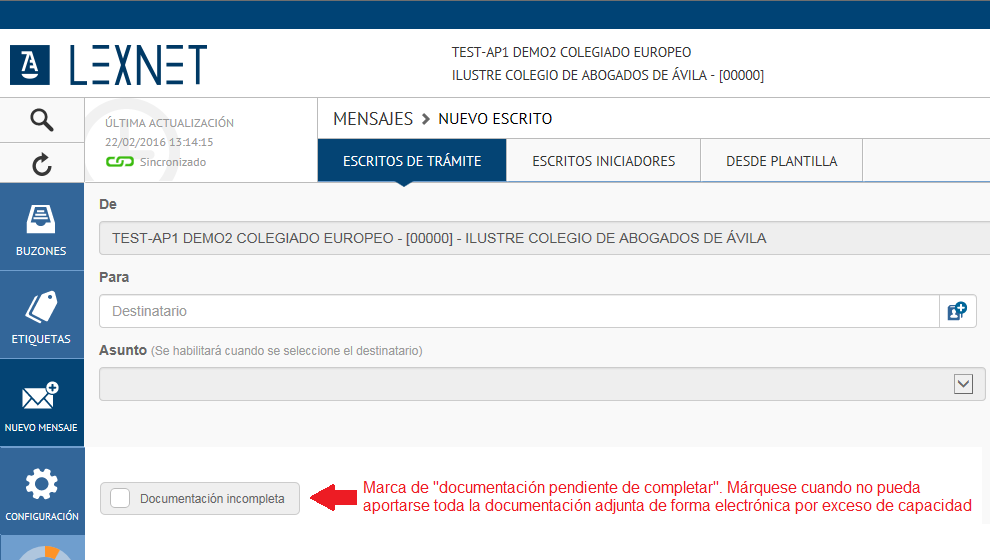Expand the Asunto dropdown arrow
This screenshot has height=560, width=990.
(x=964, y=384)
